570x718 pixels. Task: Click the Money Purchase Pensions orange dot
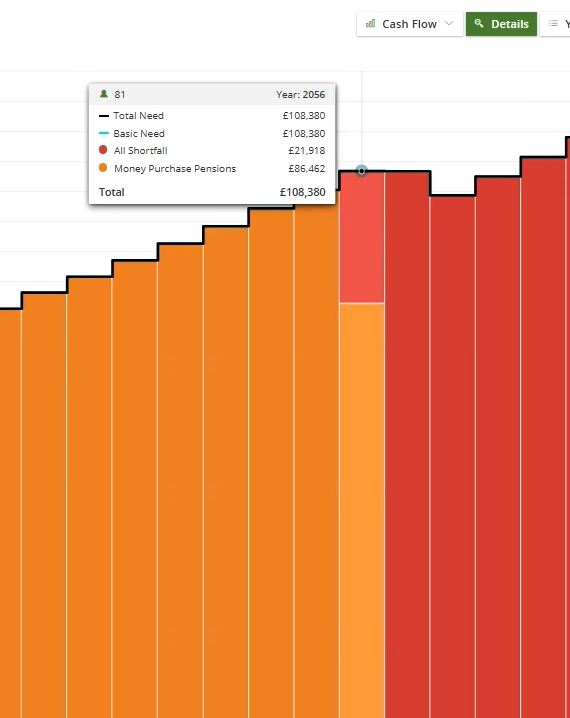(x=103, y=168)
